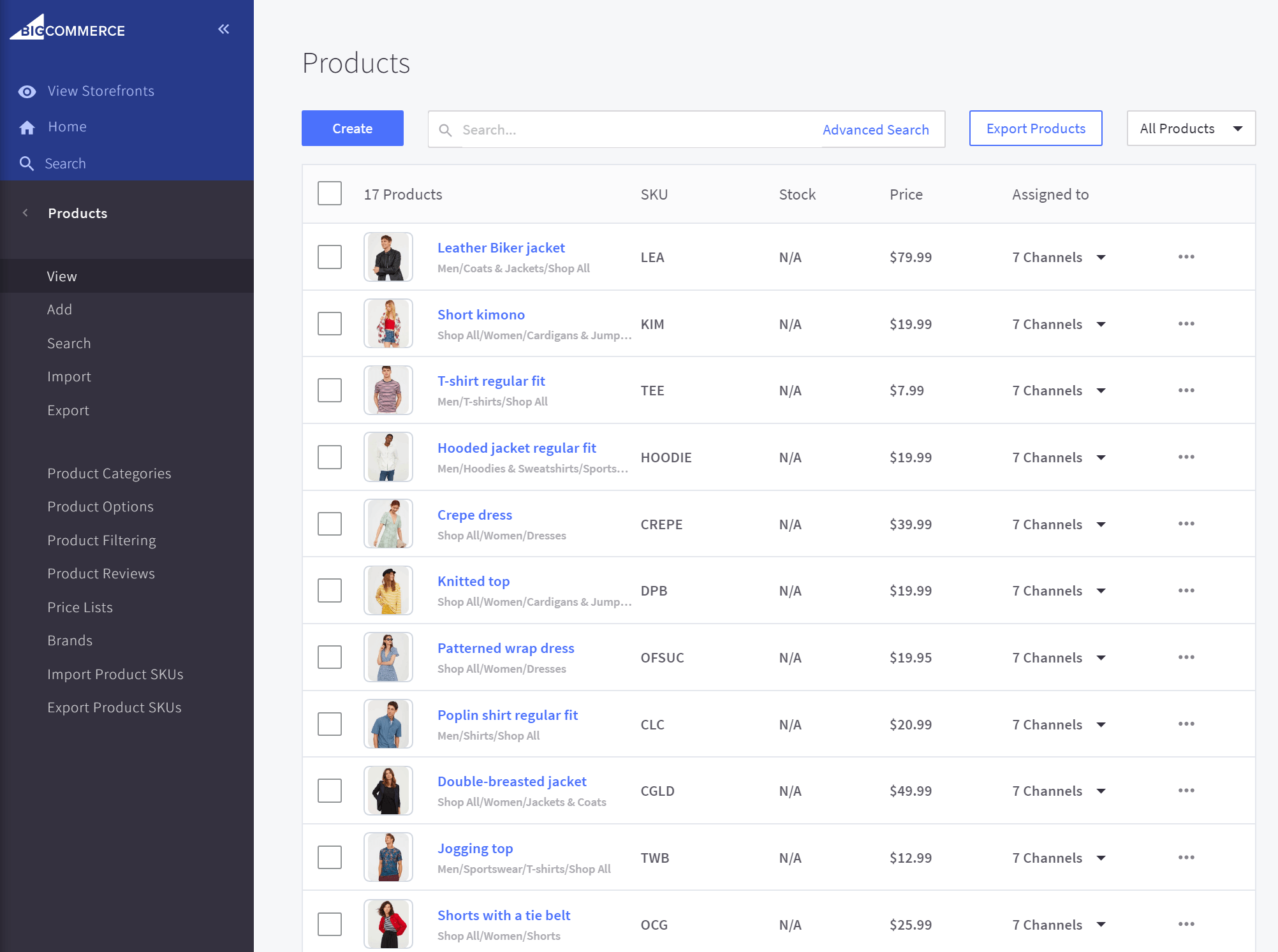This screenshot has width=1278, height=952.
Task: Collapse the sidebar with the double-chevron icon
Action: click(x=223, y=29)
